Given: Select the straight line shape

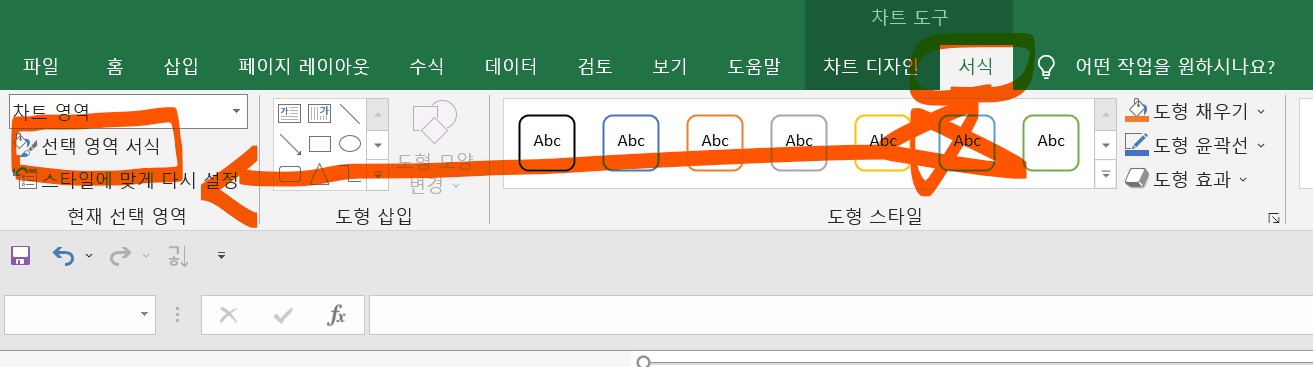Looking at the screenshot, I should [x=350, y=113].
